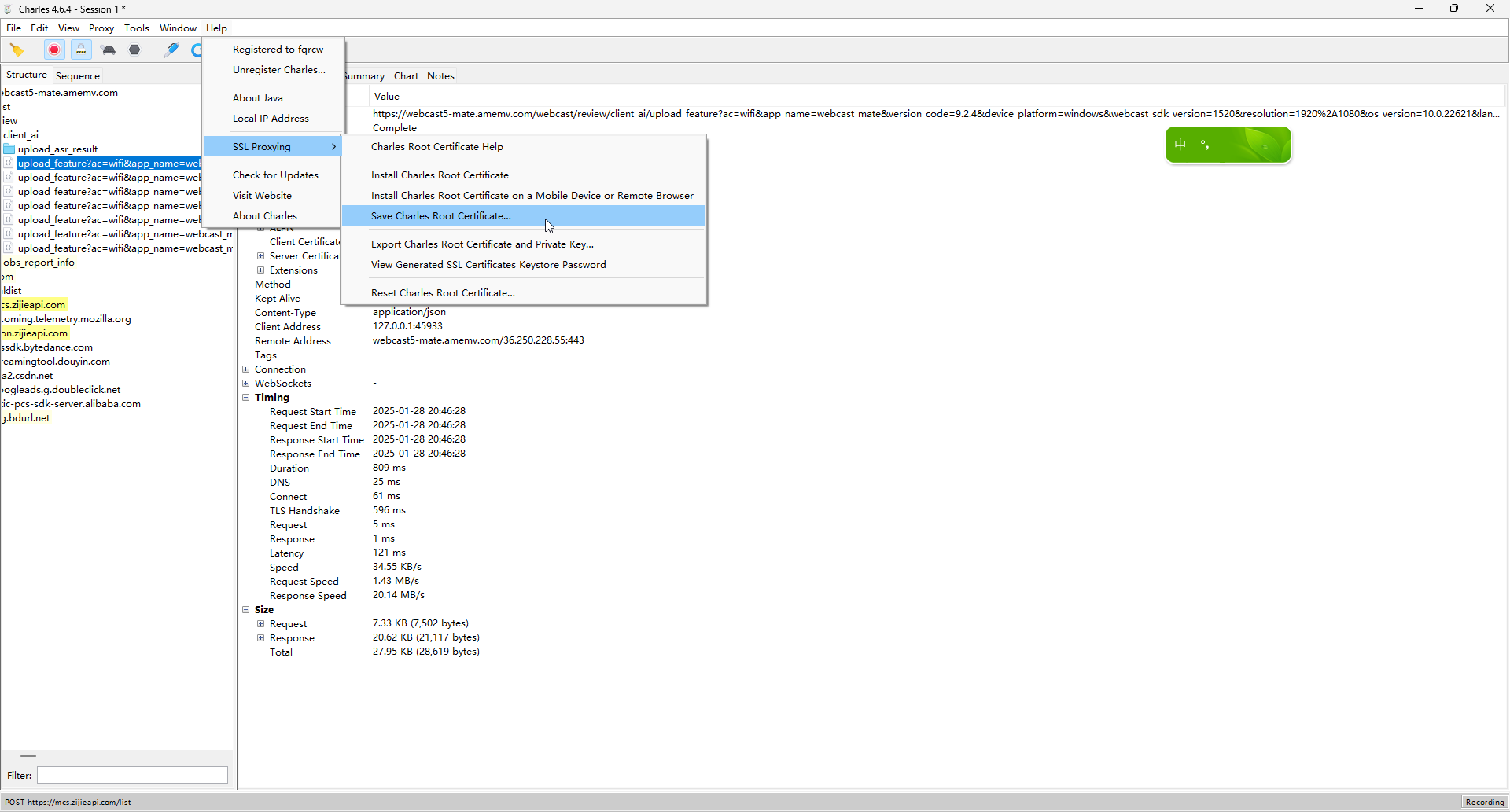Click the Remote Address value
The width and height of the screenshot is (1510, 812).
(478, 340)
